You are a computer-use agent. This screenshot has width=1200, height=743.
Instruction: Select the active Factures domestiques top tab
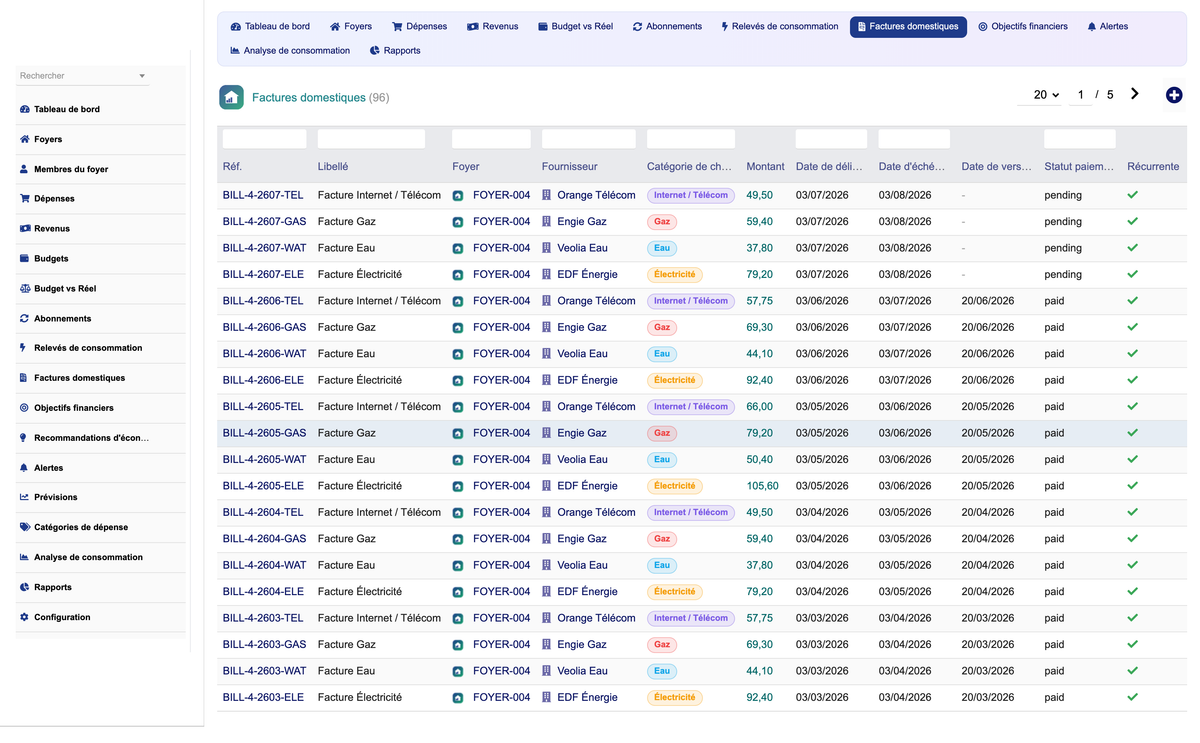(908, 27)
